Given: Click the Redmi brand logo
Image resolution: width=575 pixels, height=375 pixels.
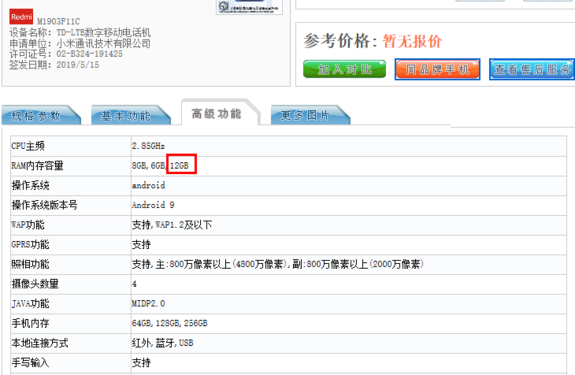Looking at the screenshot, I should pos(21,16).
